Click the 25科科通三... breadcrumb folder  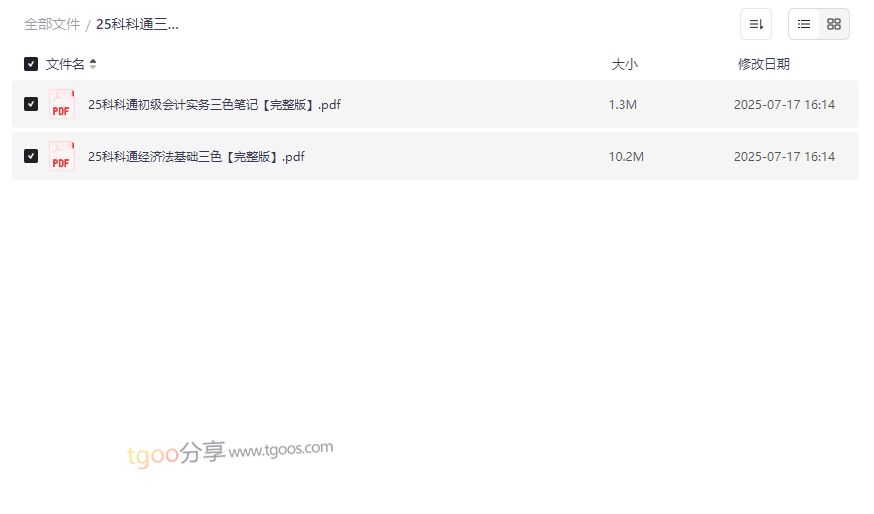coord(137,25)
